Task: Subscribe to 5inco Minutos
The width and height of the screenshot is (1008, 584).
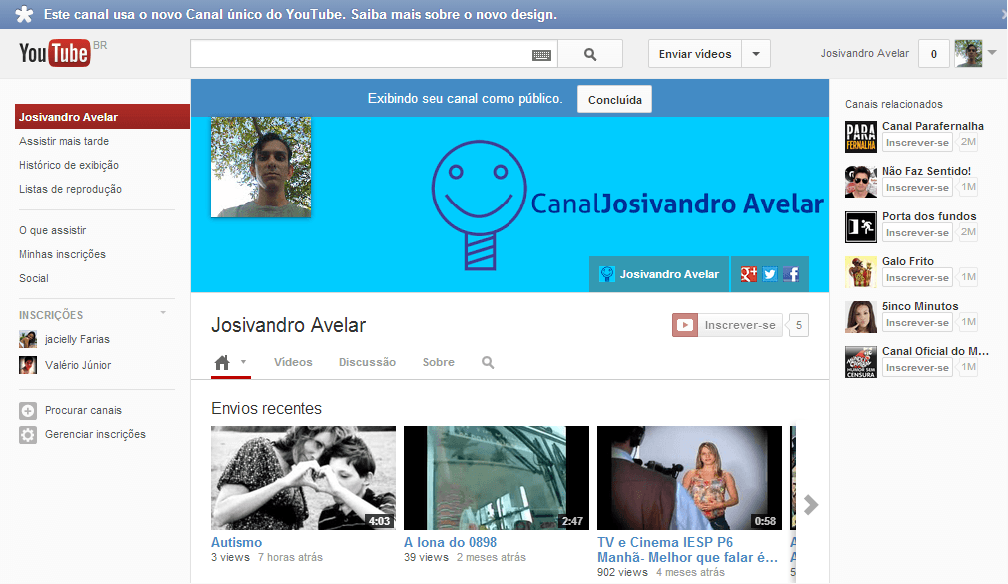Action: pyautogui.click(x=917, y=323)
